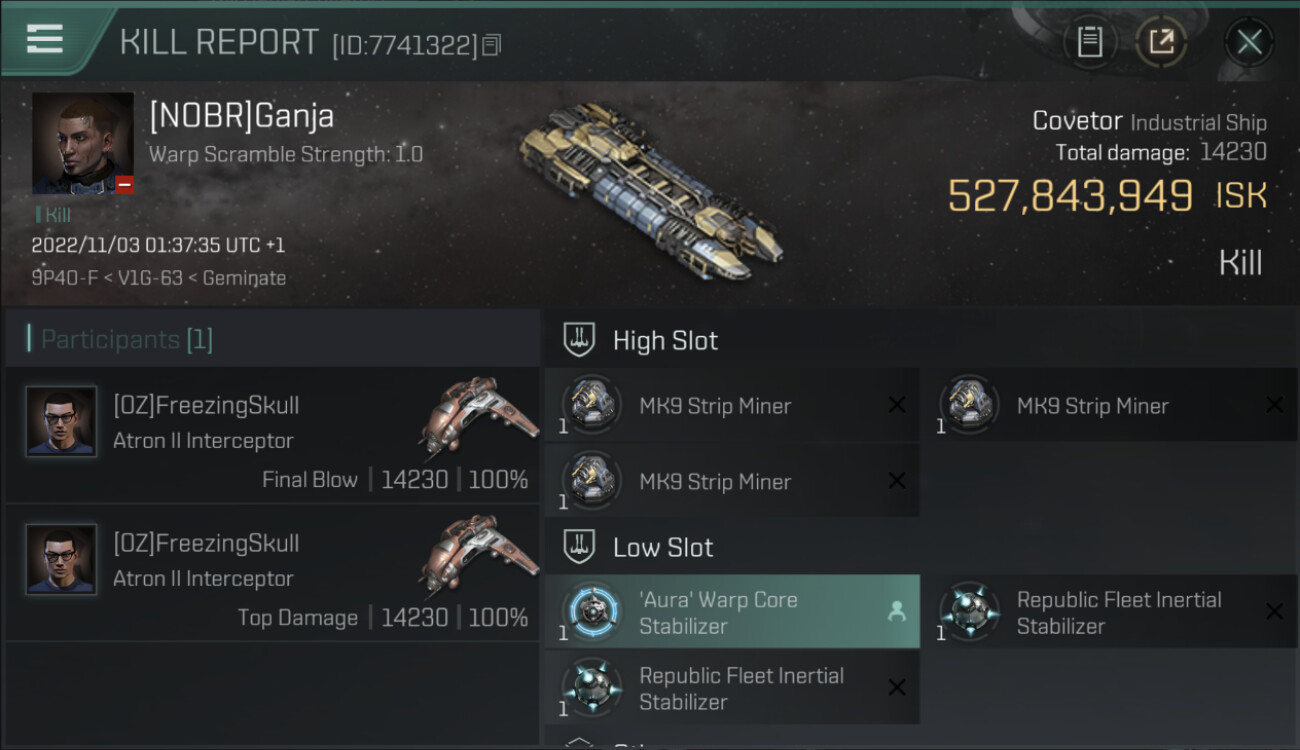Select the Covetor ship image

[x=650, y=190]
